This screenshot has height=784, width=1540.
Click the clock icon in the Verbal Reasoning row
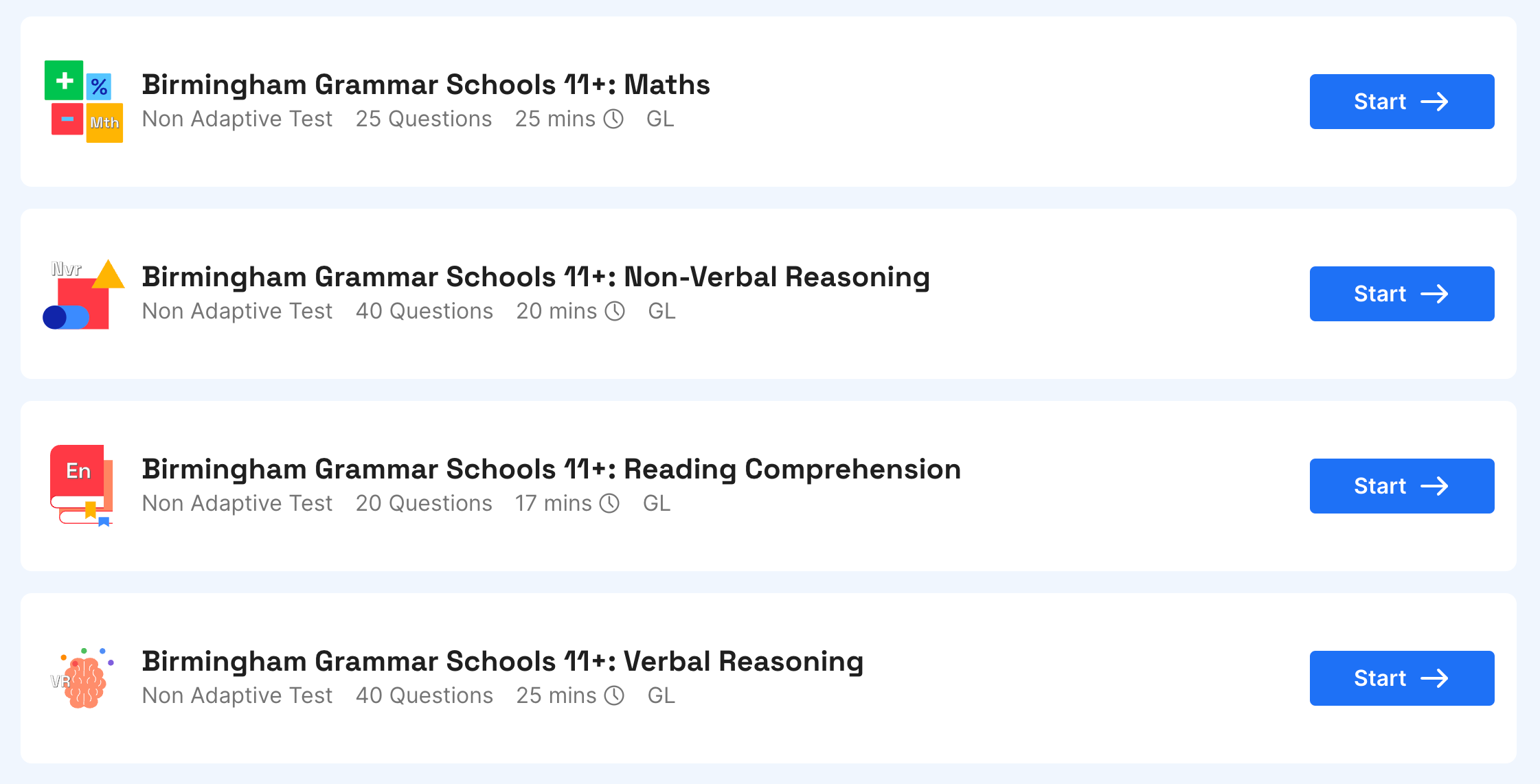pyautogui.click(x=614, y=695)
